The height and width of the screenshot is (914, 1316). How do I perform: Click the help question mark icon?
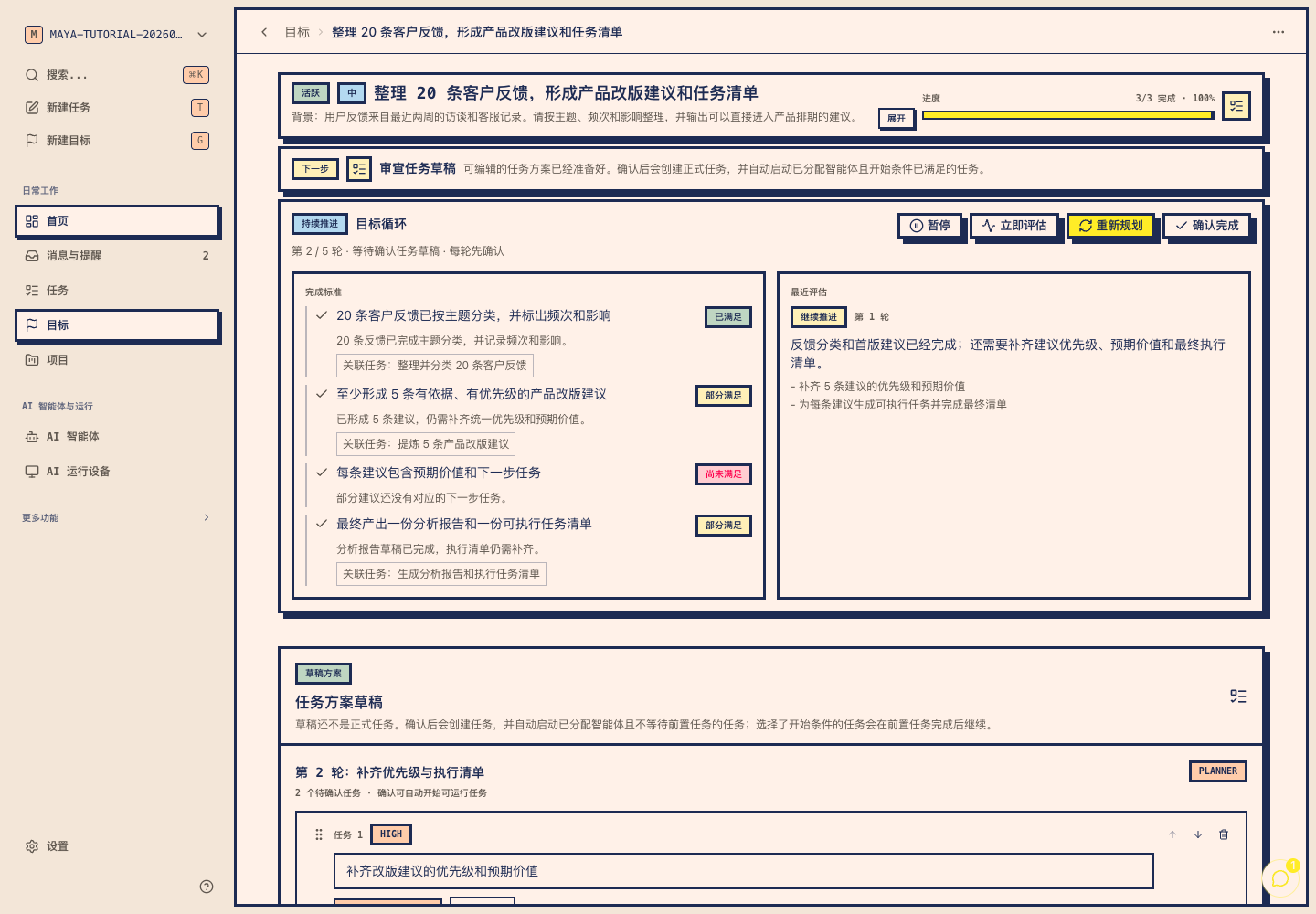(207, 887)
